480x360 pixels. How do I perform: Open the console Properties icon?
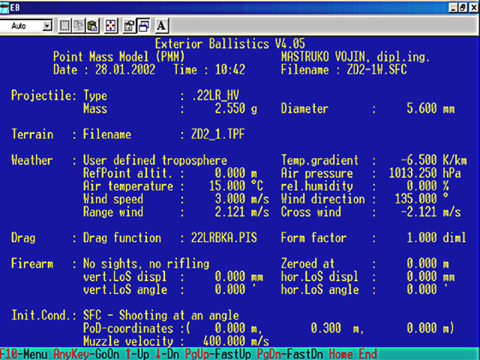coord(129,26)
